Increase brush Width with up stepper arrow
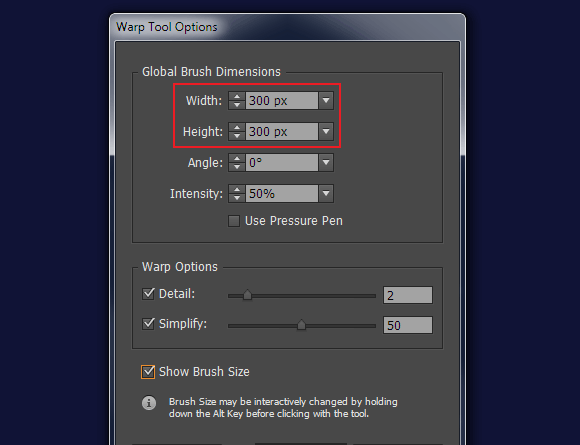This screenshot has height=445, width=580. coord(237,97)
